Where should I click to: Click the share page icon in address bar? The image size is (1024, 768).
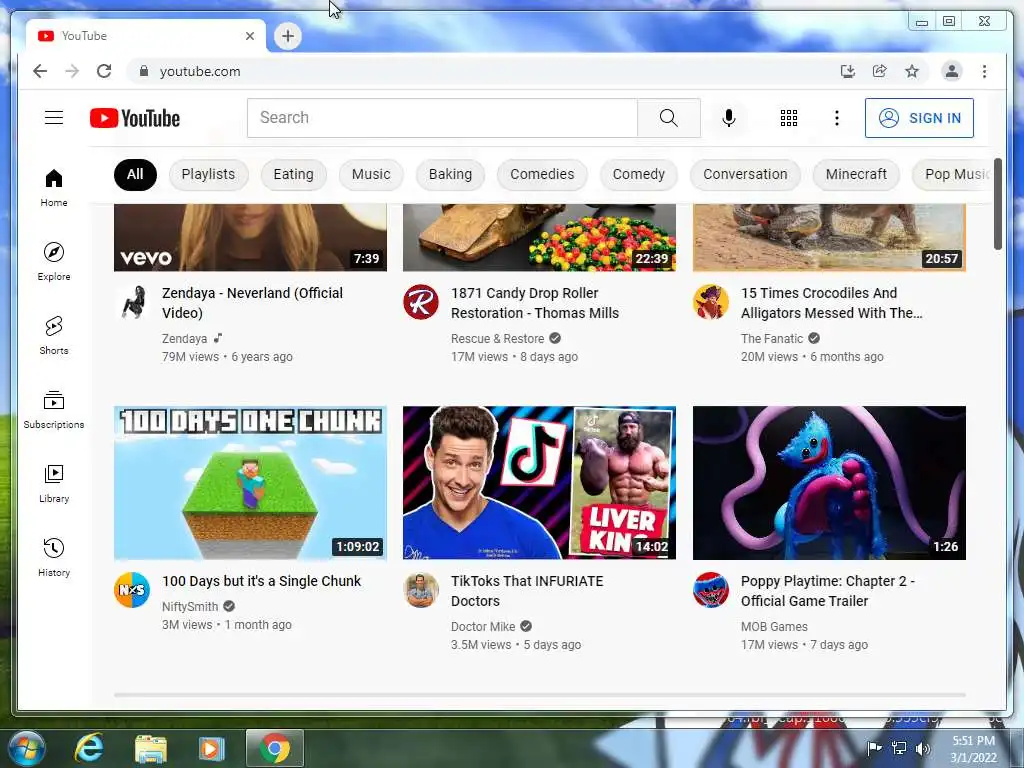point(880,71)
